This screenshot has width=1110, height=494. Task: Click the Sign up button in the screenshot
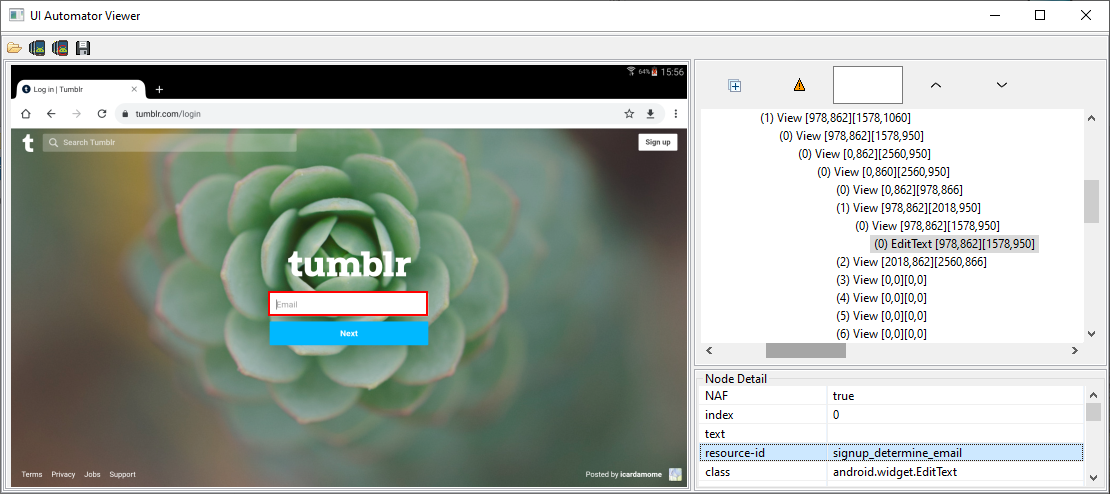(658, 142)
